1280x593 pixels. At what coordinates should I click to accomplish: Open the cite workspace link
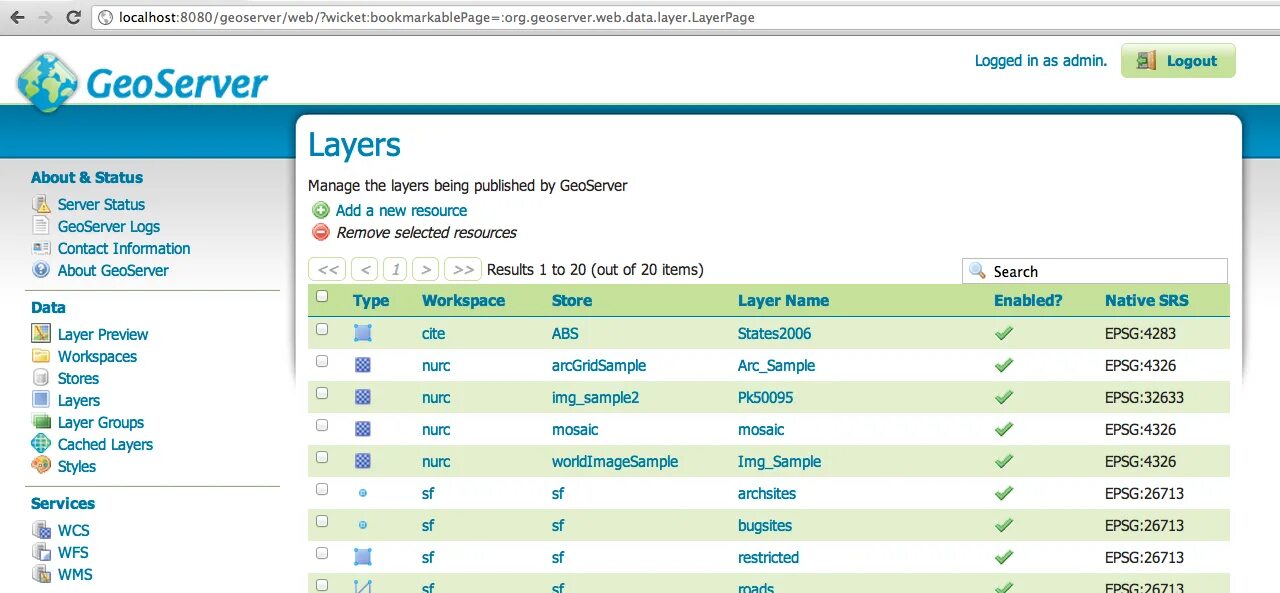[x=433, y=333]
